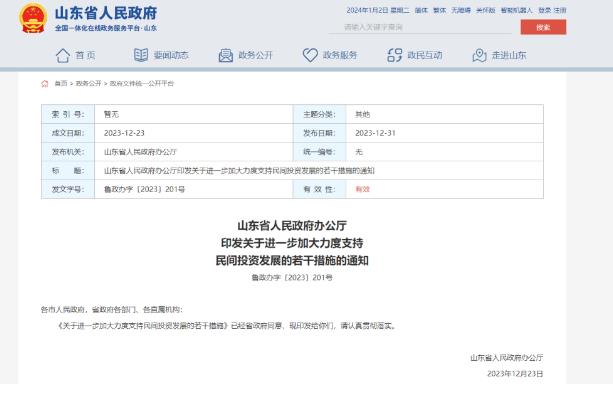Click the salutation line 各市人民政府
Screen dimensions: 613x399
click(111, 310)
